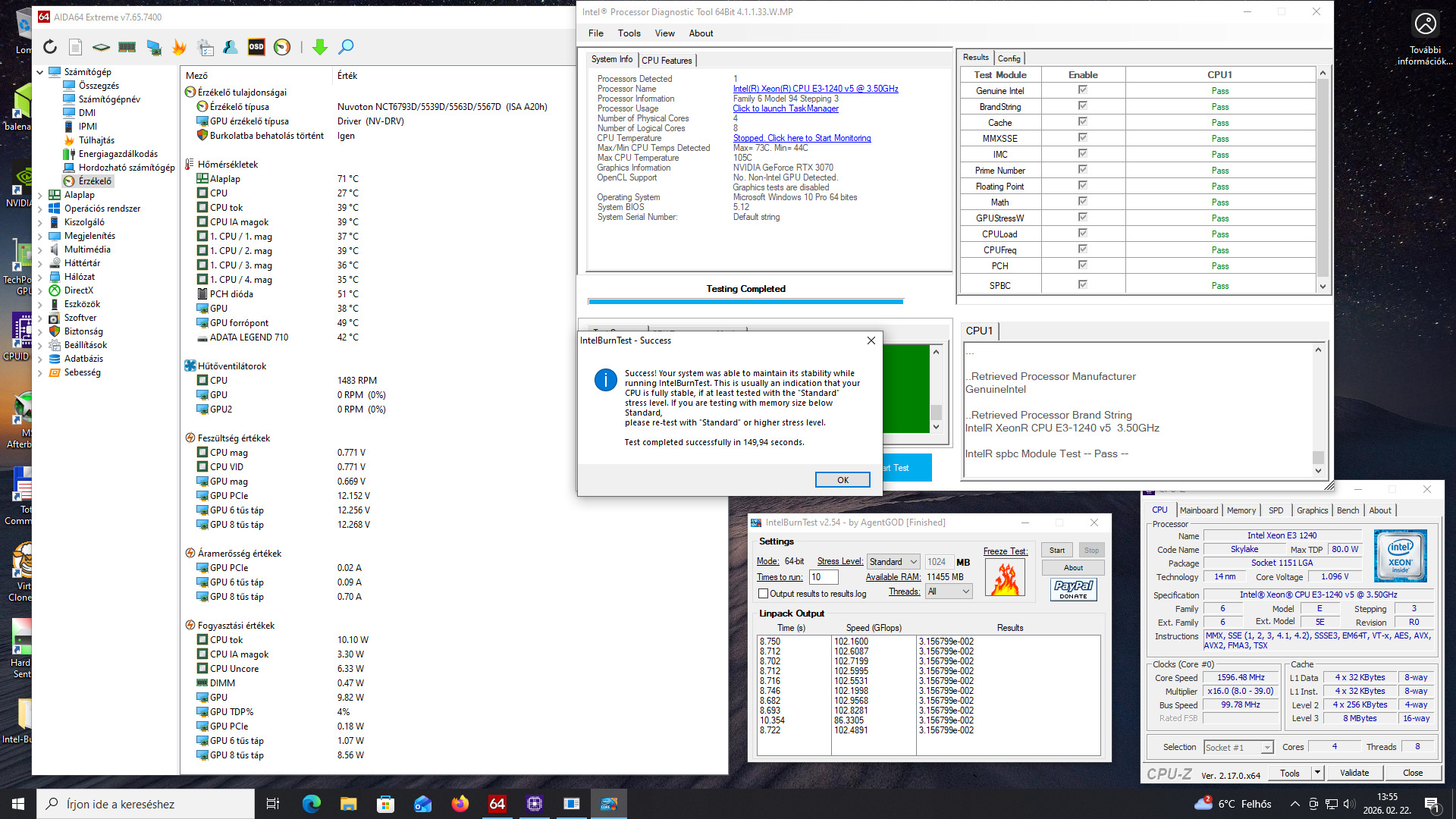Click the magnifier search icon in AIDA64
Image resolution: width=1456 pixels, height=819 pixels.
point(346,47)
